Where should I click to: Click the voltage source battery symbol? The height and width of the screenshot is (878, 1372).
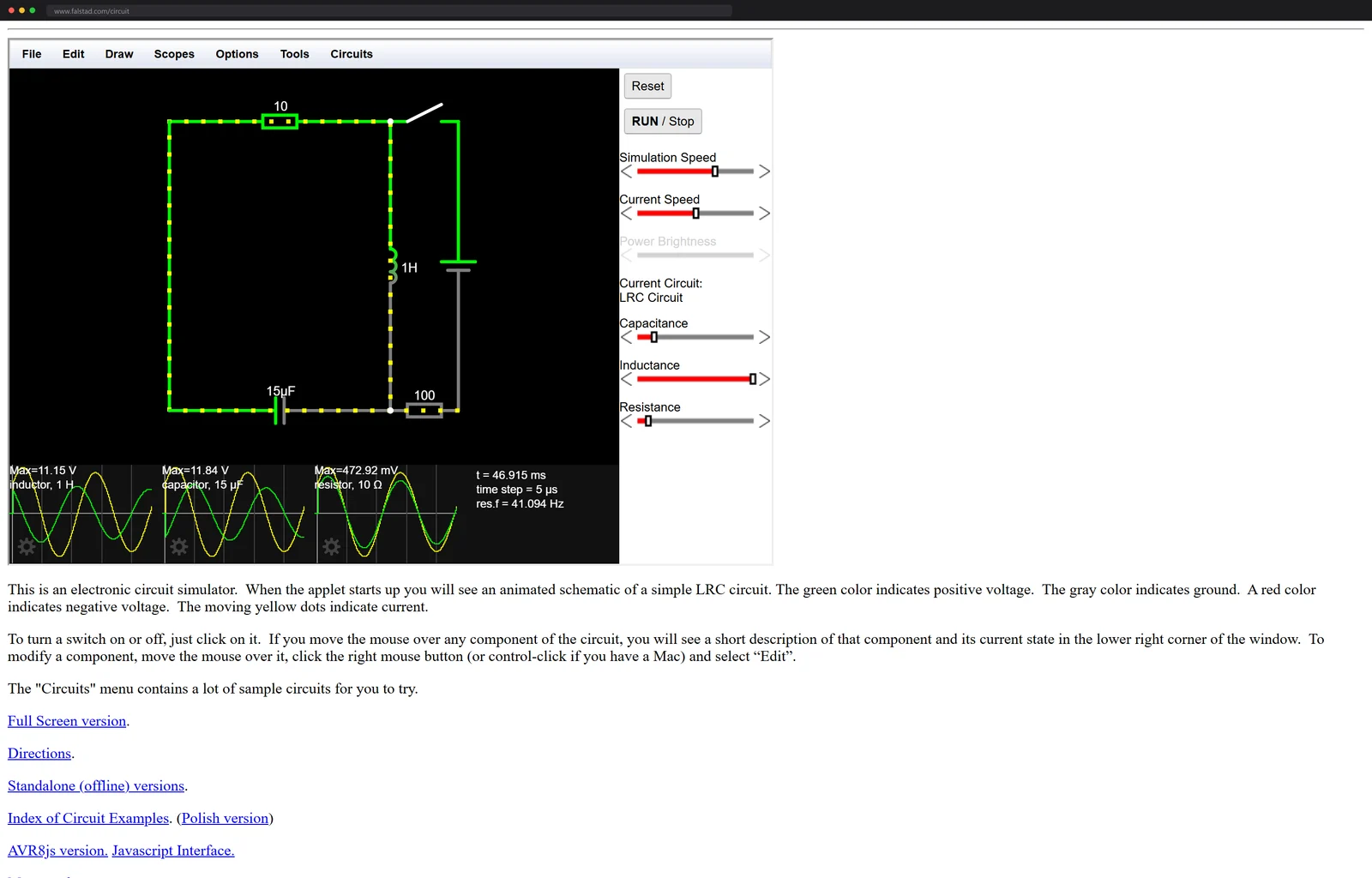[458, 266]
